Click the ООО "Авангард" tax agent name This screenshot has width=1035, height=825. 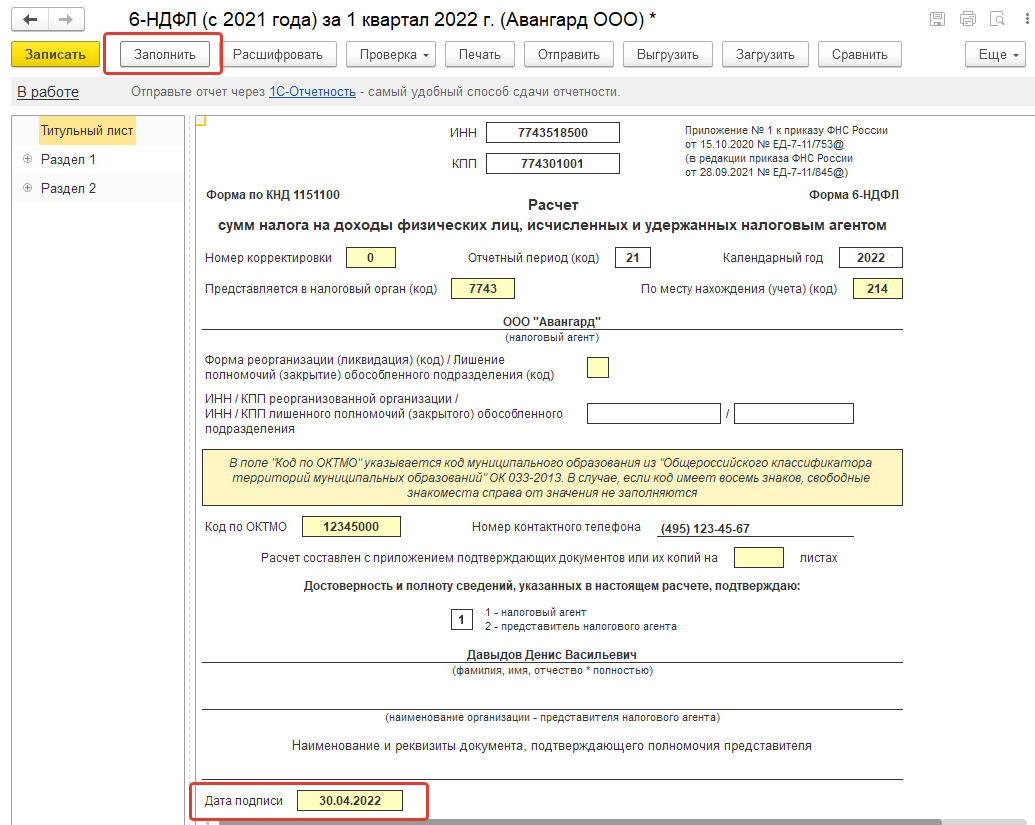[552, 321]
